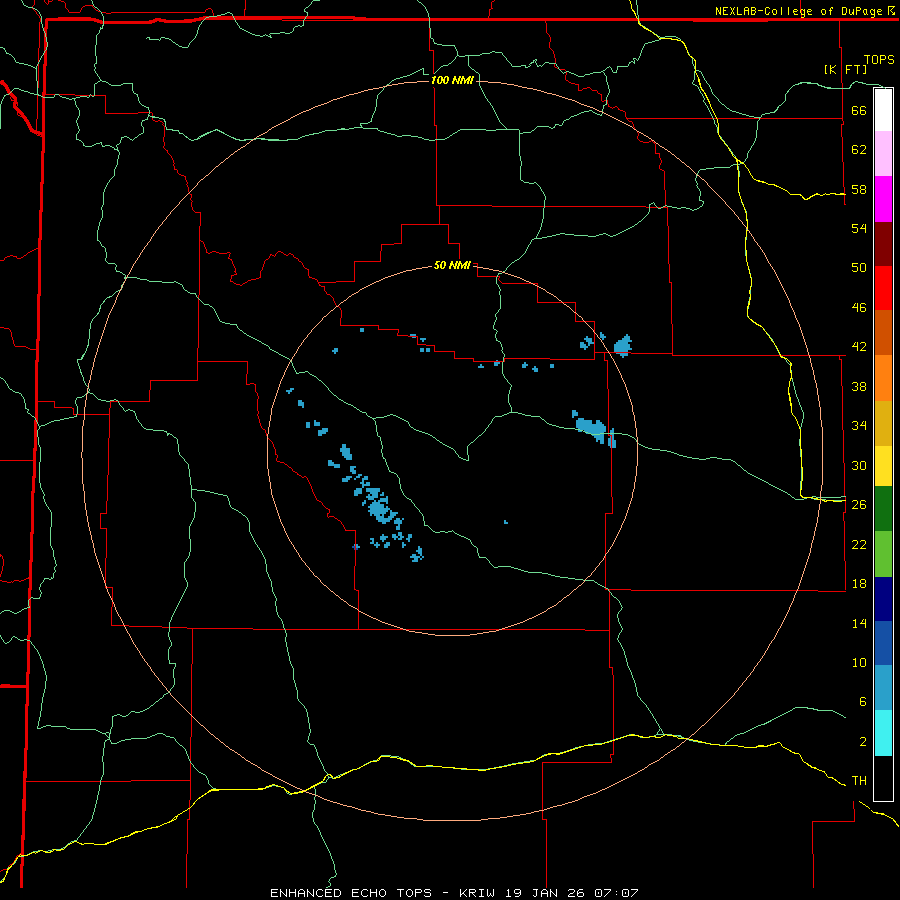Image resolution: width=900 pixels, height=900 pixels.
Task: Click the yellow swatch beside 30
Action: click(883, 466)
